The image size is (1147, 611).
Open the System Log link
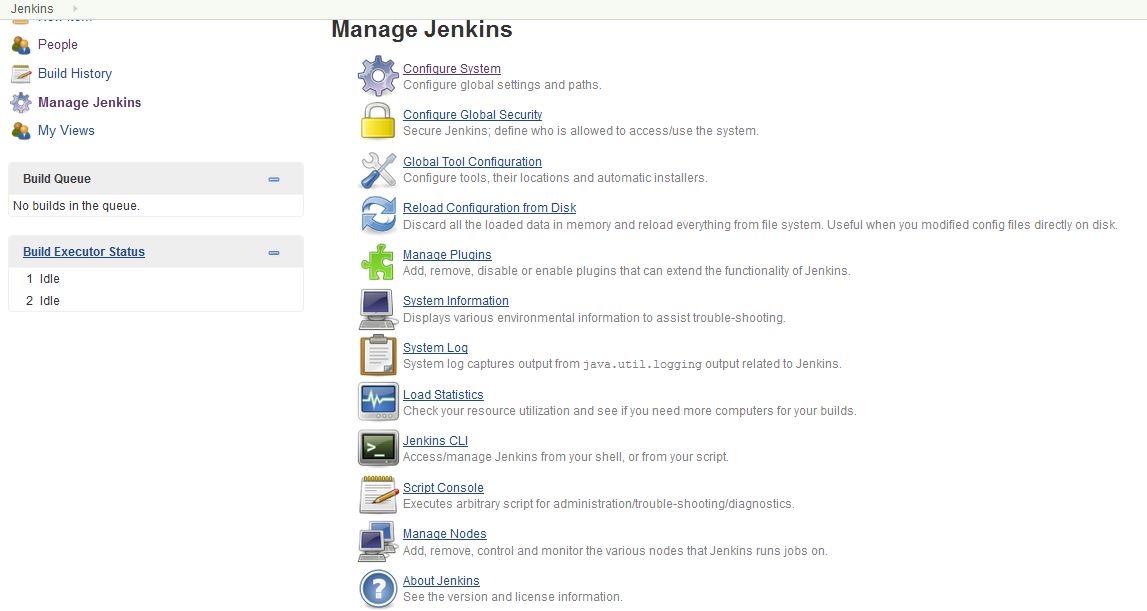pyautogui.click(x=435, y=348)
